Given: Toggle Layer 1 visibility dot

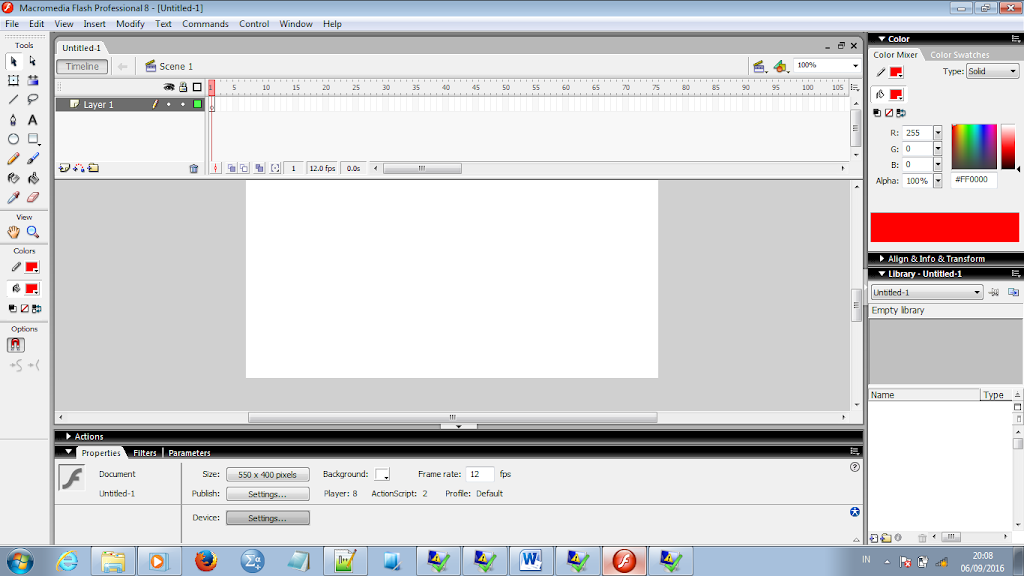Looking at the screenshot, I should click(x=169, y=104).
